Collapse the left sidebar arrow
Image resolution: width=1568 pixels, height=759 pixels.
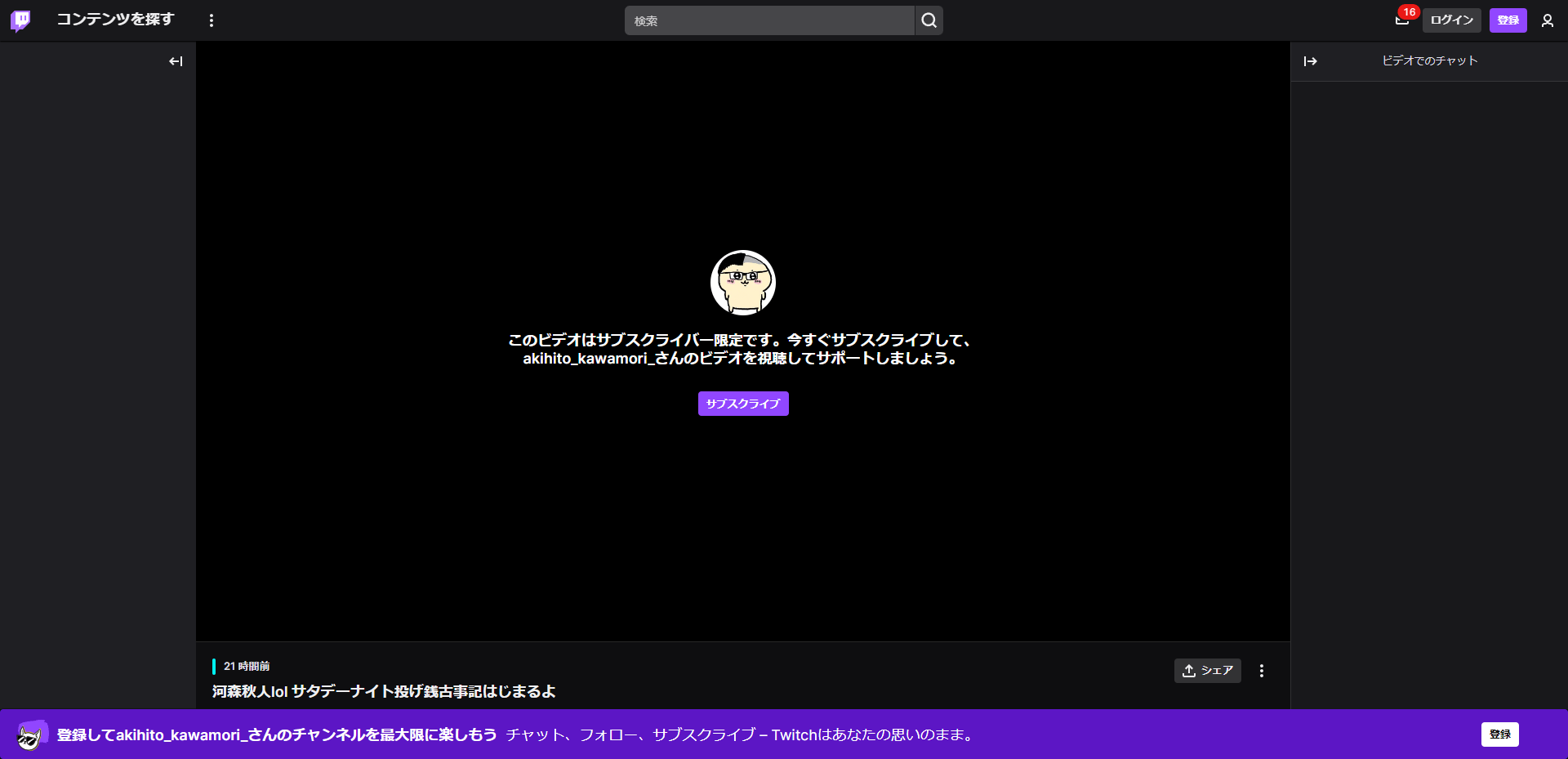176,61
